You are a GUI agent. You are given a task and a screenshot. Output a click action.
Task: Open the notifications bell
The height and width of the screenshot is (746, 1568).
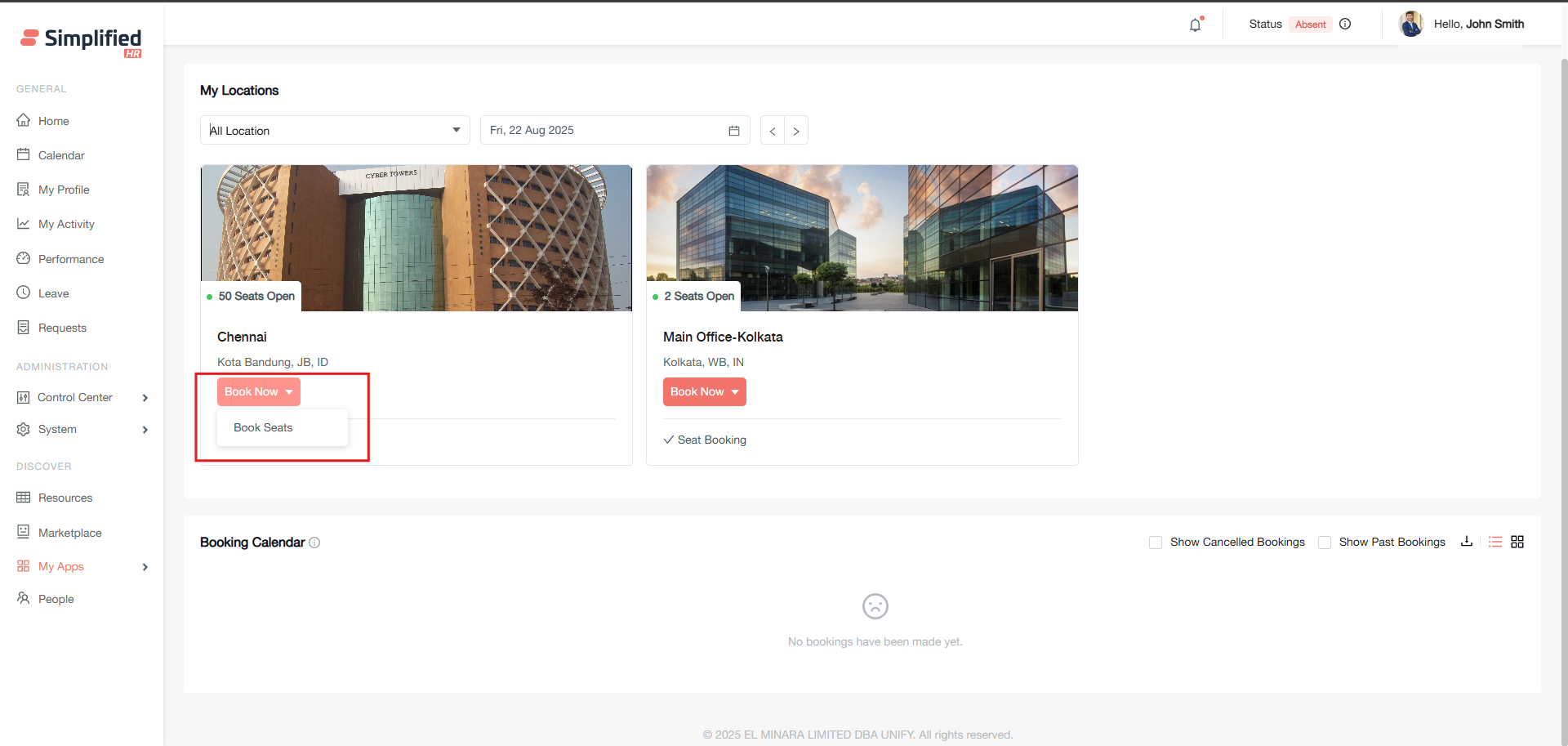pyautogui.click(x=1195, y=25)
